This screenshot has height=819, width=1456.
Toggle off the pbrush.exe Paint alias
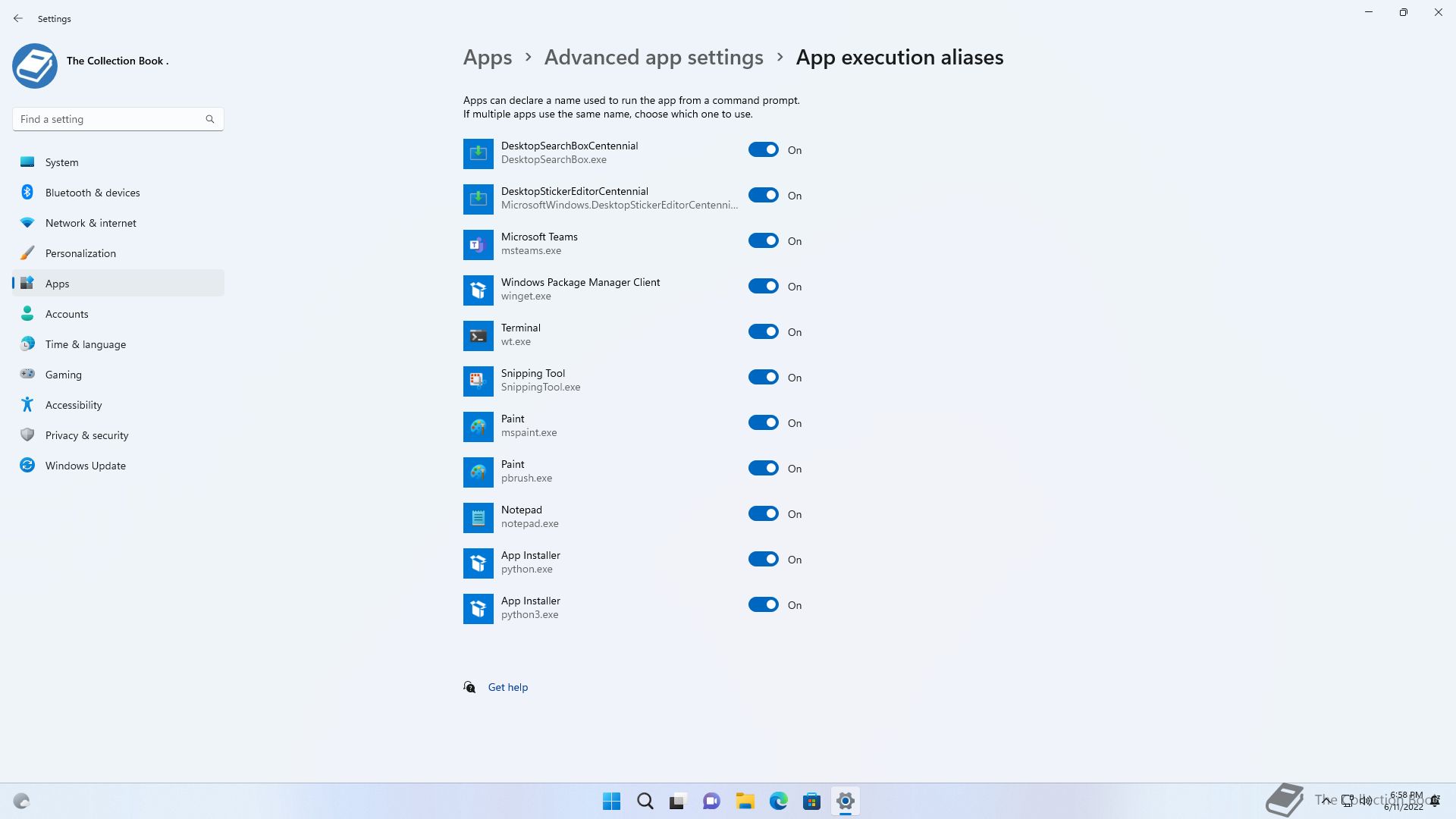coord(763,469)
